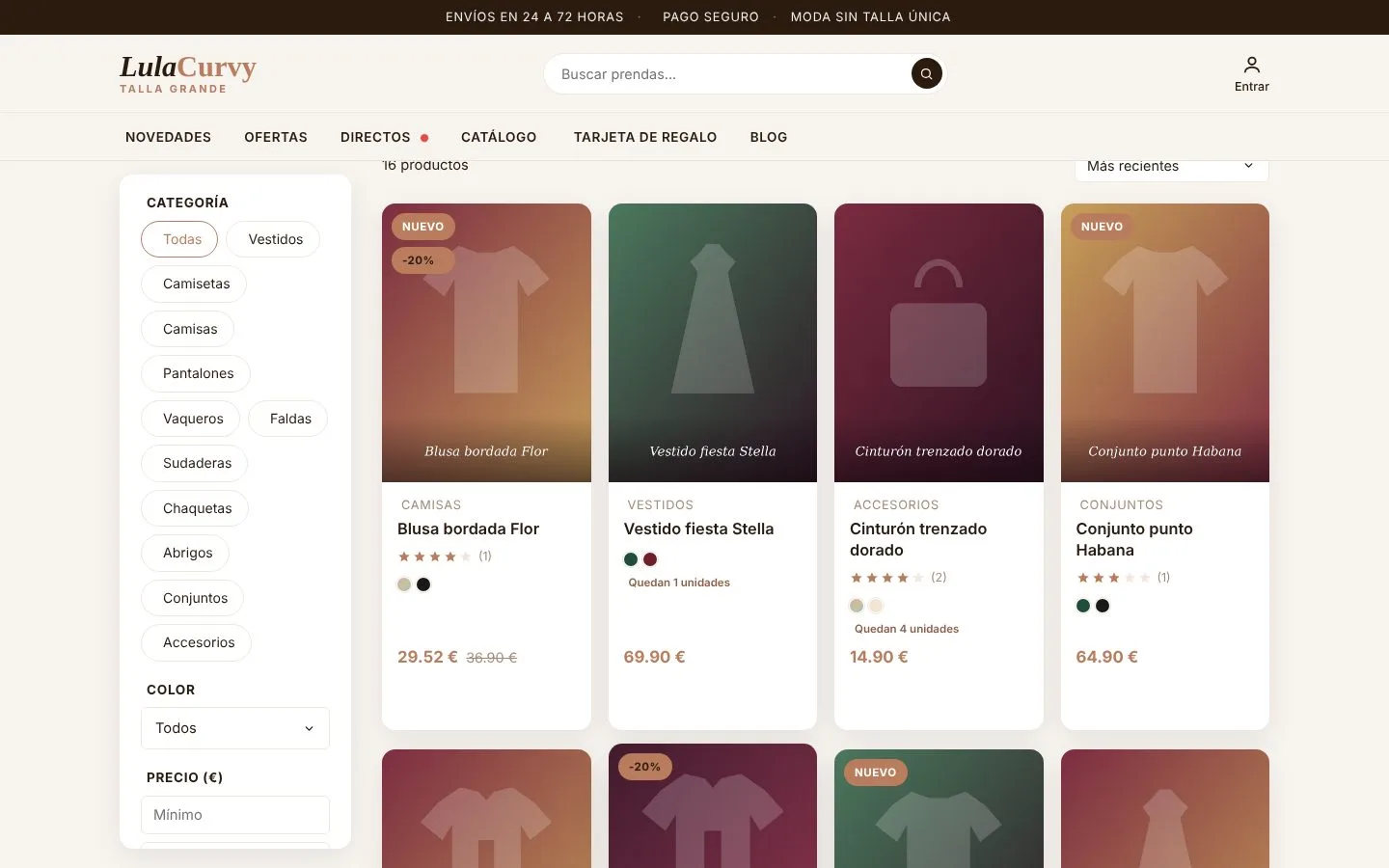Click the 14.90 € price
Screen dimensions: 1389x868
pyautogui.click(x=879, y=657)
